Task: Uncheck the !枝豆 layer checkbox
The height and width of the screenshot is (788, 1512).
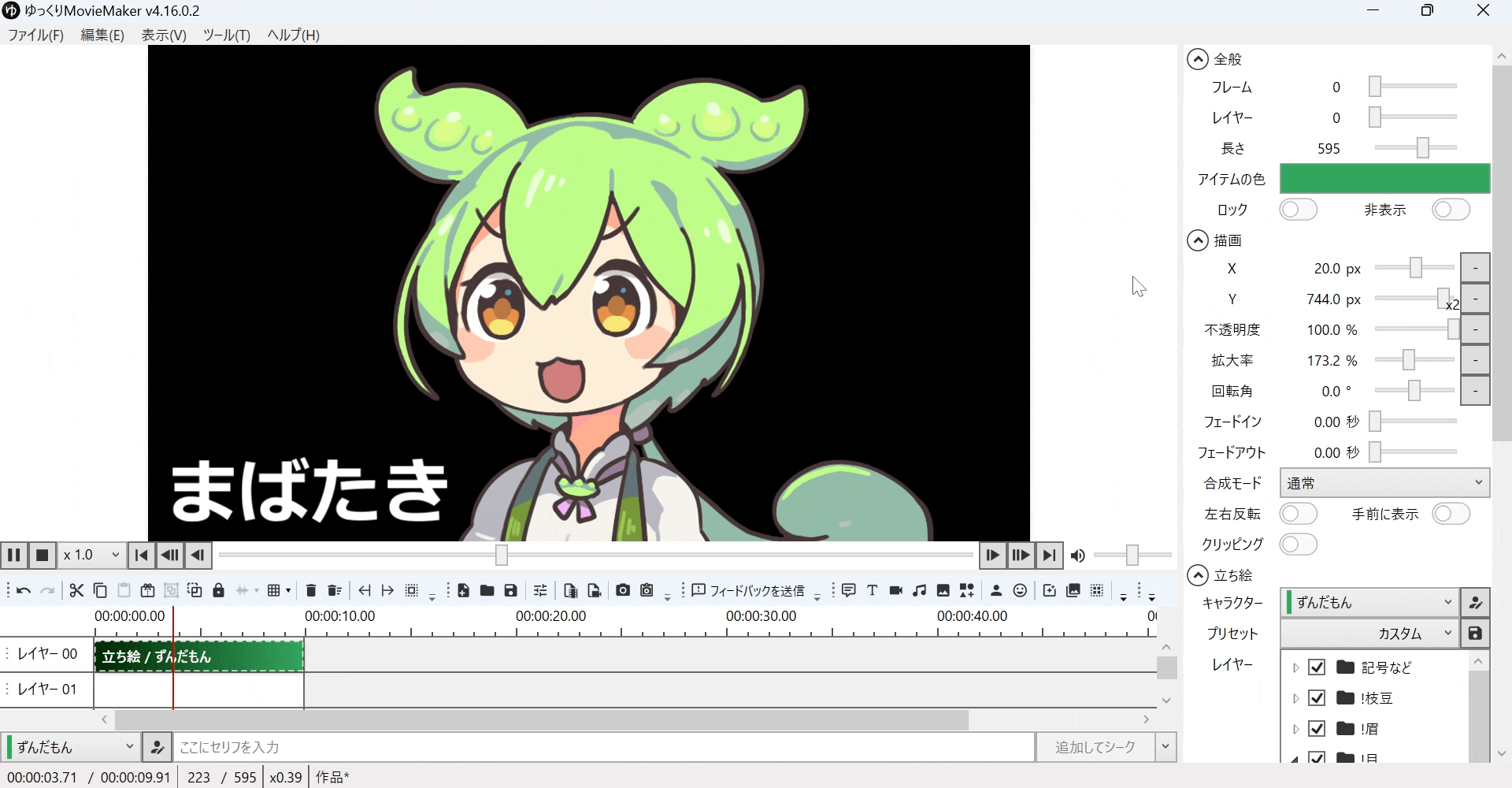Action: pyautogui.click(x=1317, y=698)
